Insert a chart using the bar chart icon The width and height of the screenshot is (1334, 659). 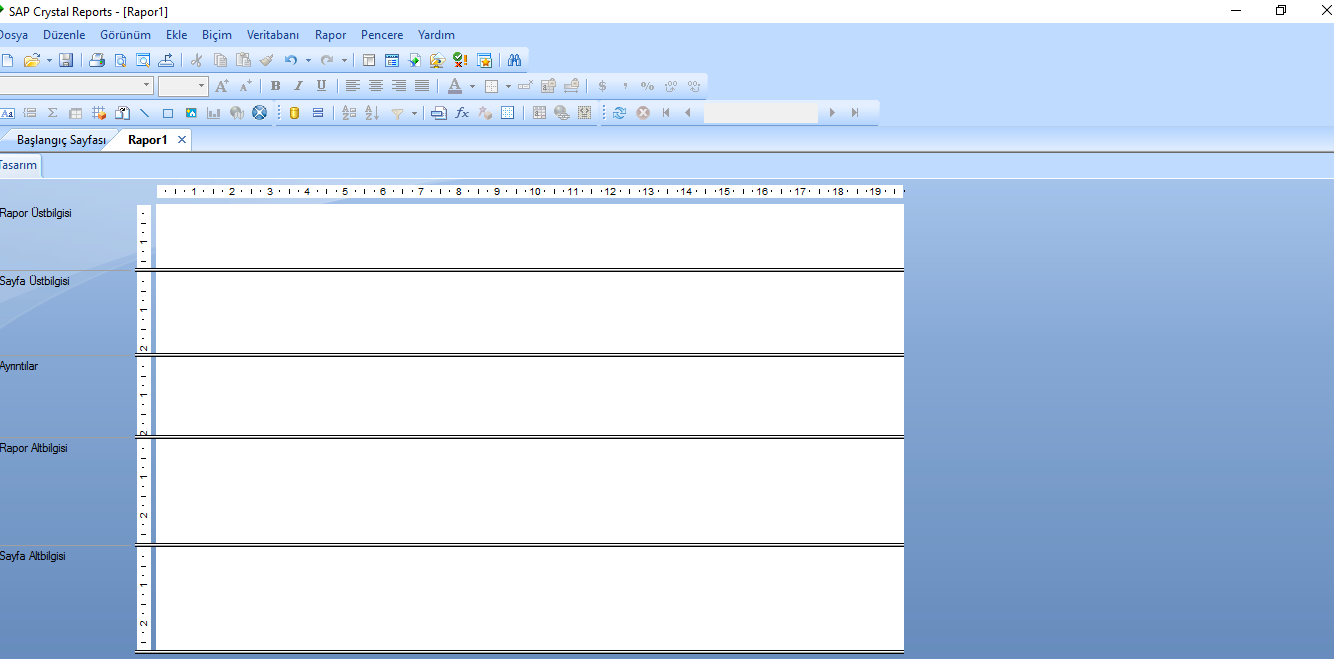click(x=213, y=113)
